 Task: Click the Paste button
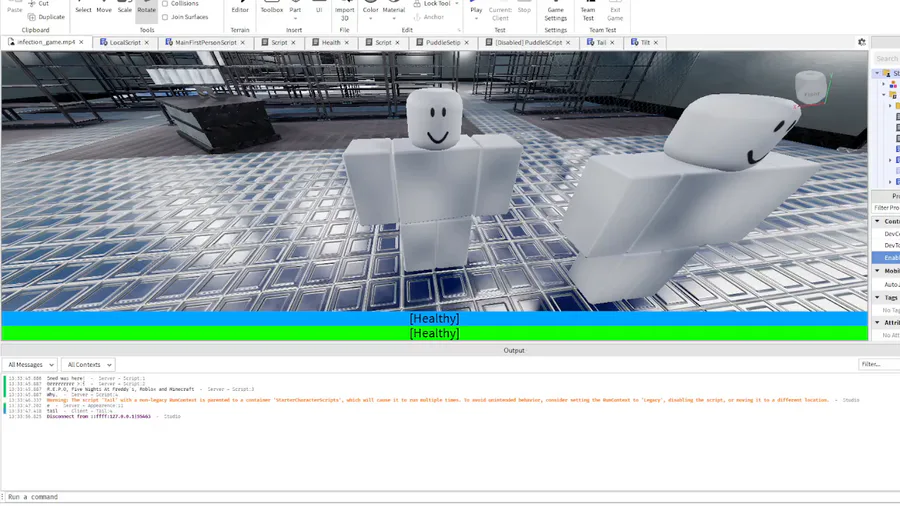tap(14, 8)
